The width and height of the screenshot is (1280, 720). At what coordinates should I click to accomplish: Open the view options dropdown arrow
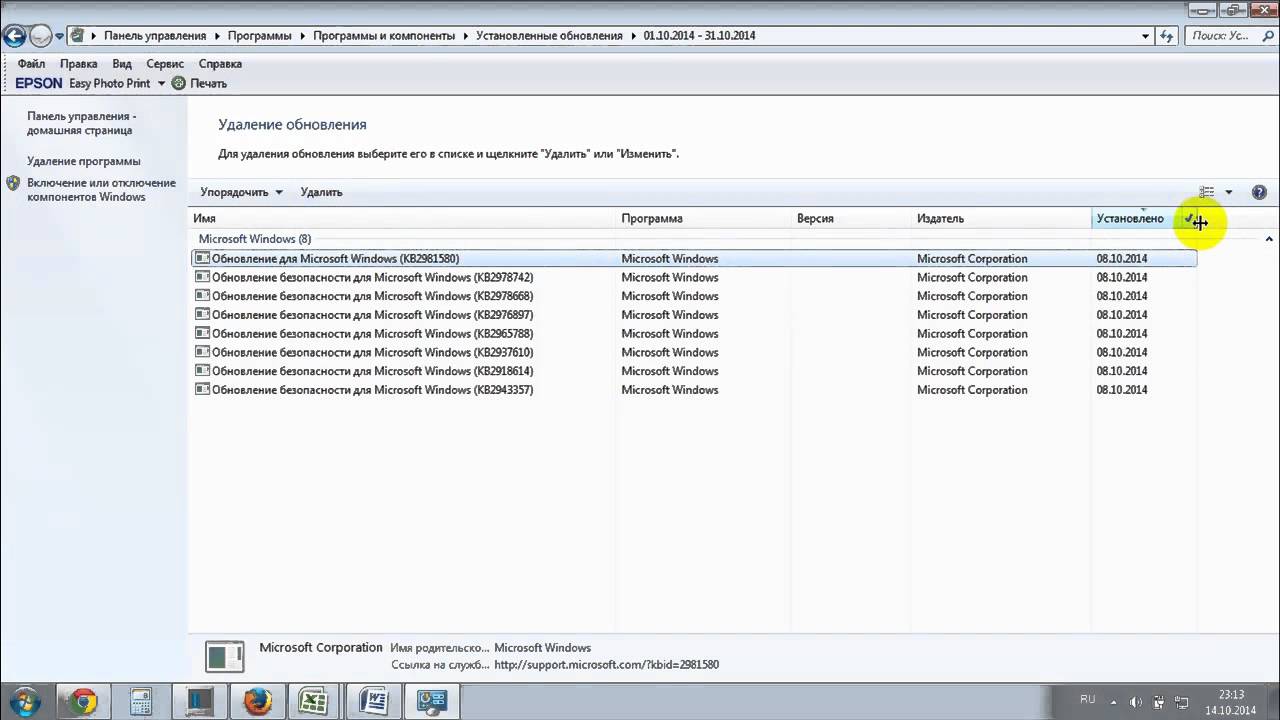(x=1229, y=192)
